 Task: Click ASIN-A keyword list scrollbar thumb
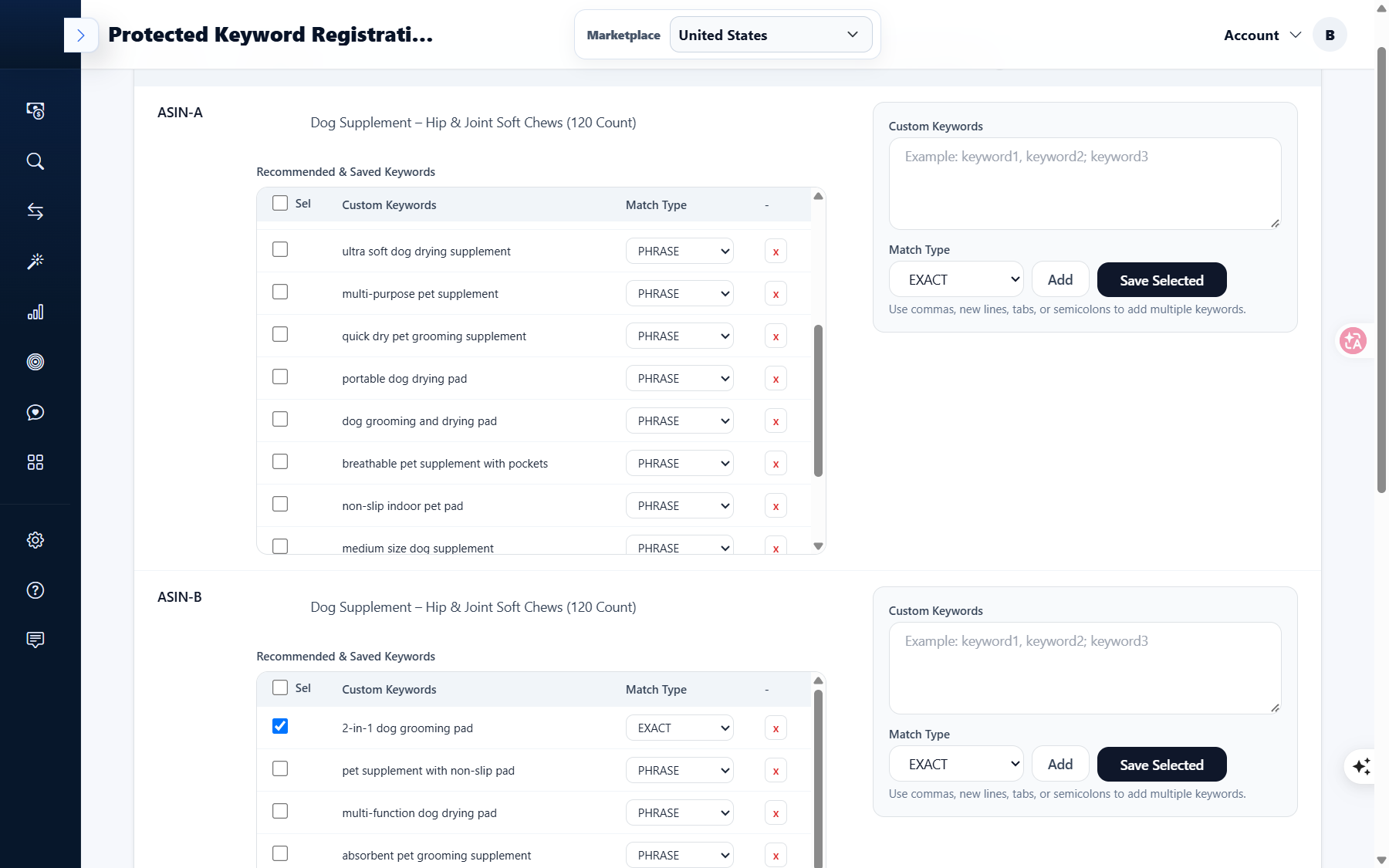(818, 400)
